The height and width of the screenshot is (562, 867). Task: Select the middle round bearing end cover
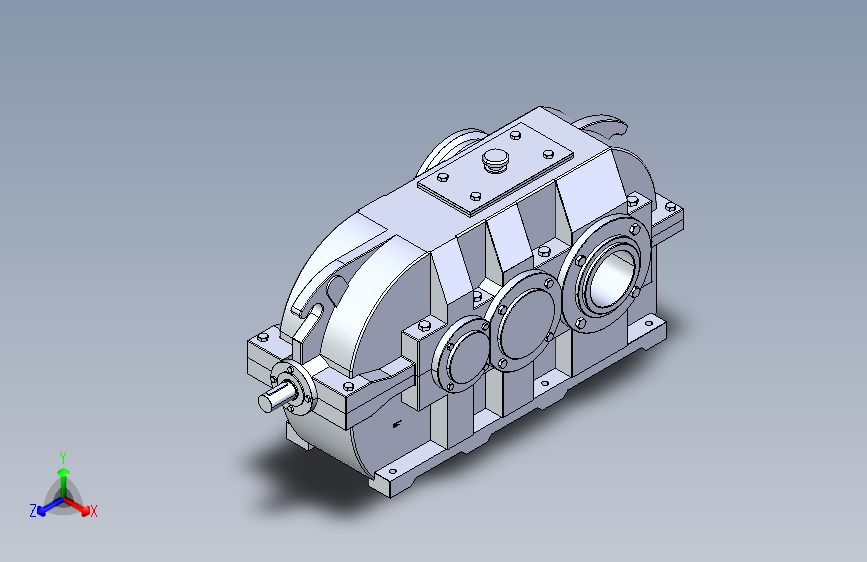525,322
